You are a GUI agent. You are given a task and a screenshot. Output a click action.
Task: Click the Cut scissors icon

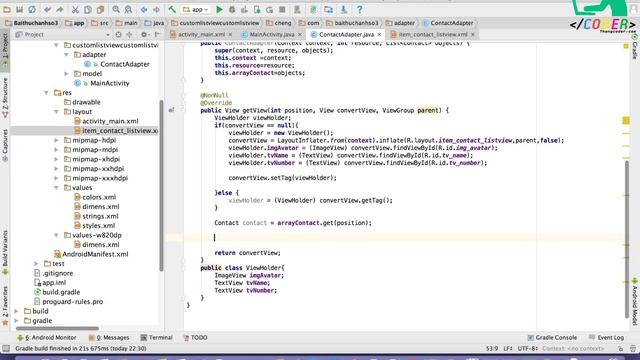click(x=76, y=9)
